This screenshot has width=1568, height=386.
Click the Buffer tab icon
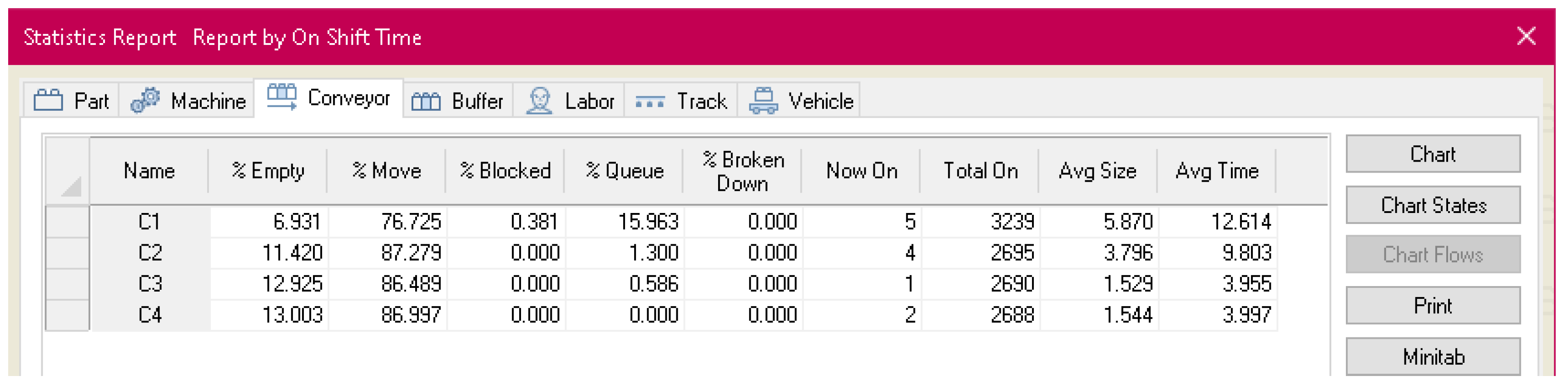click(426, 101)
